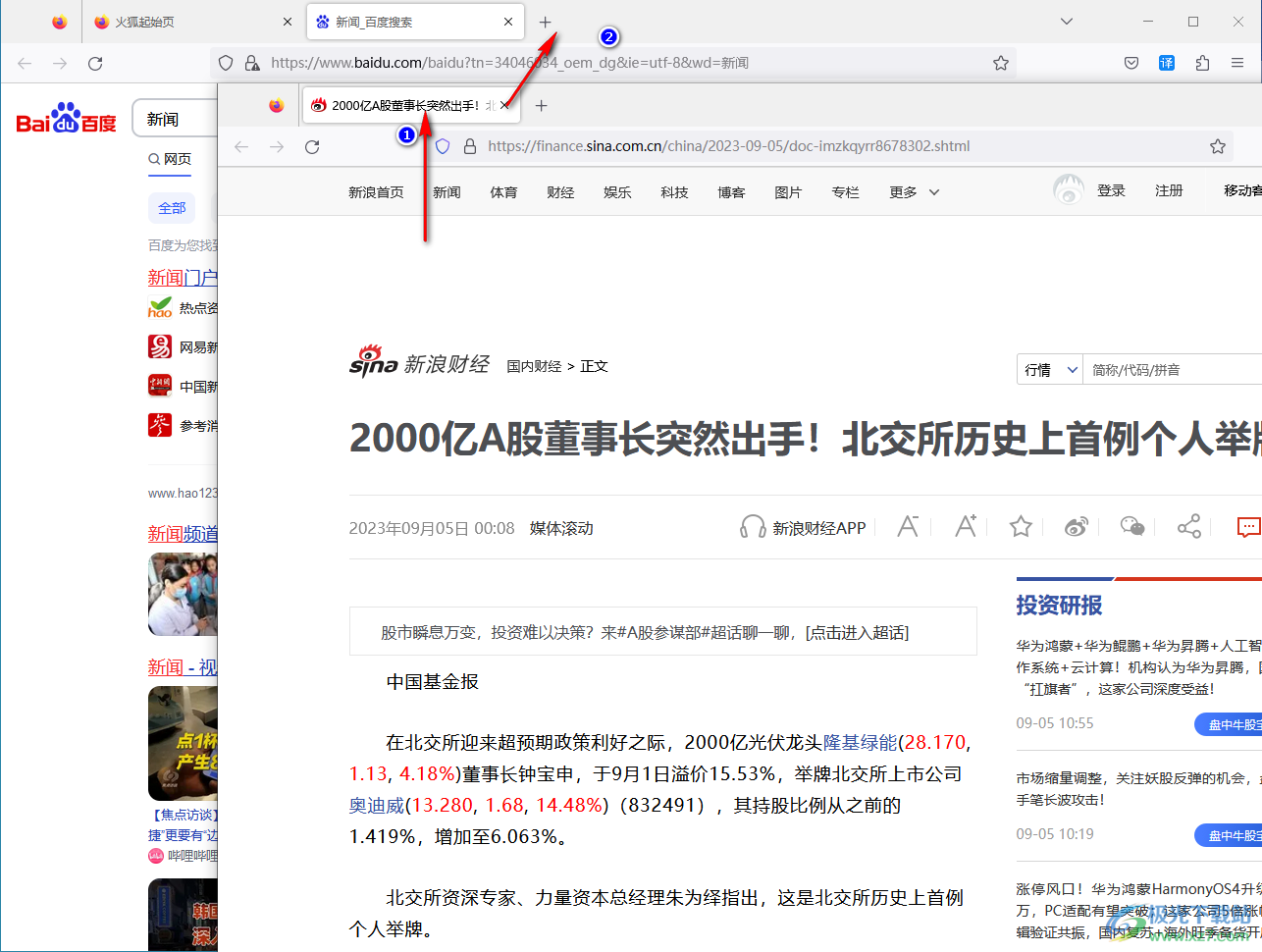Decrease article font size with A- icon
1262x952 pixels.
908,527
